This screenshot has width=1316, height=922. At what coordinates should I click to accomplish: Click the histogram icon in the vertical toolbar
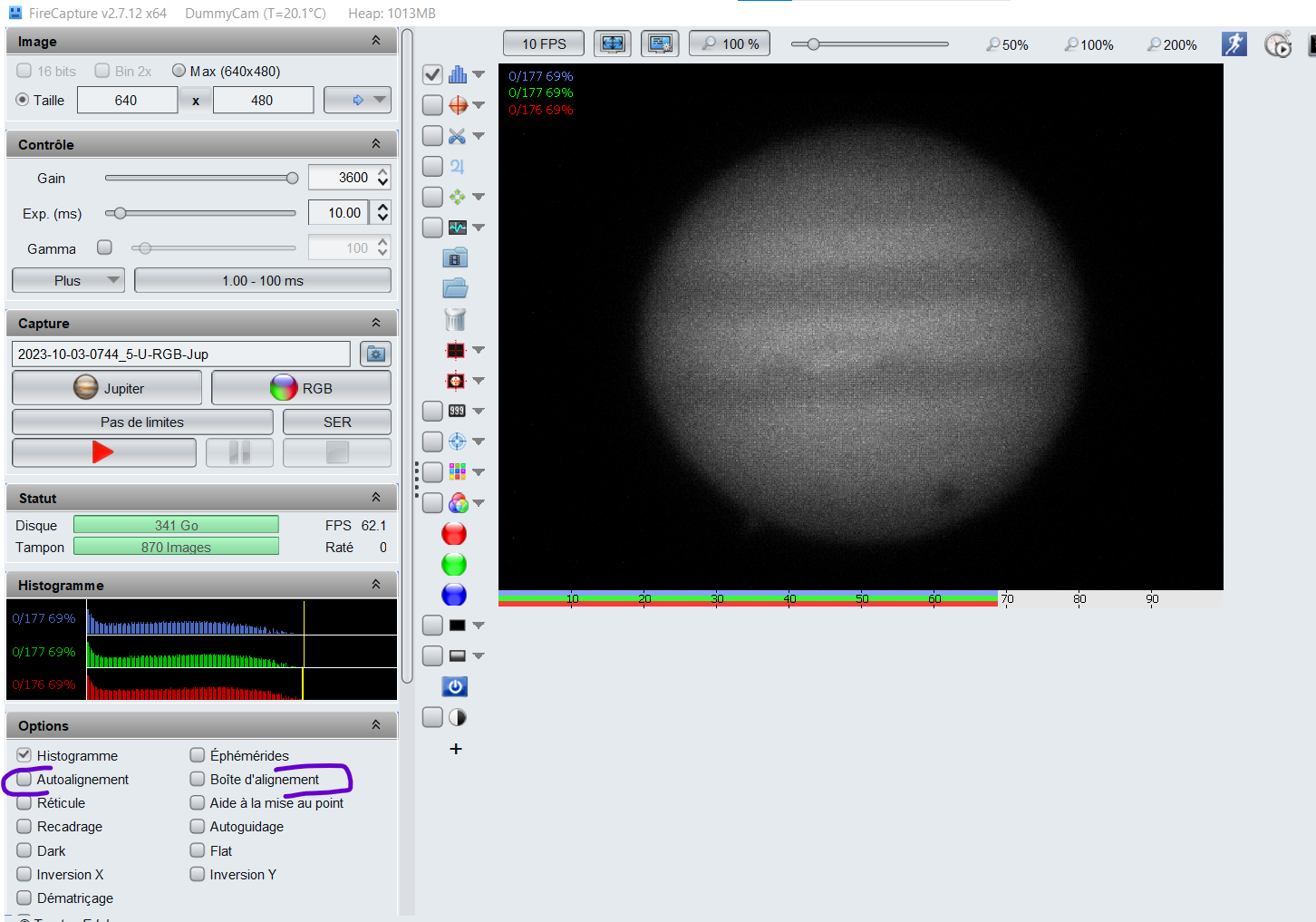pyautogui.click(x=458, y=74)
